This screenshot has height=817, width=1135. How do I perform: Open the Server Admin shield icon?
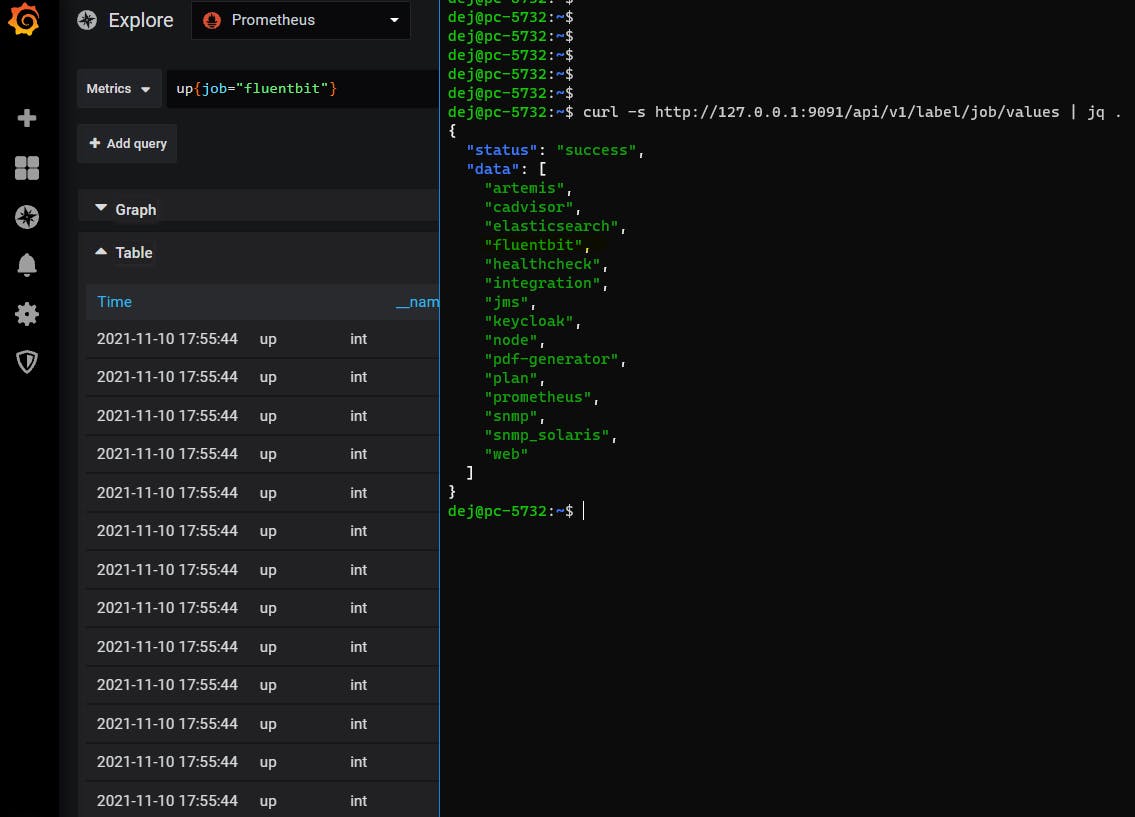[x=27, y=362]
